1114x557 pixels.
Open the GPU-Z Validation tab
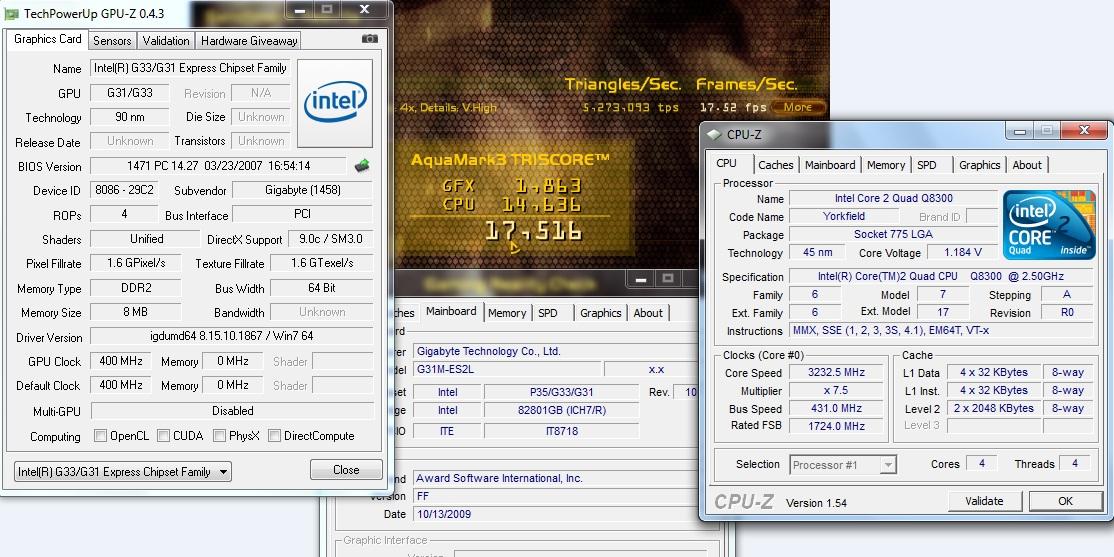166,40
